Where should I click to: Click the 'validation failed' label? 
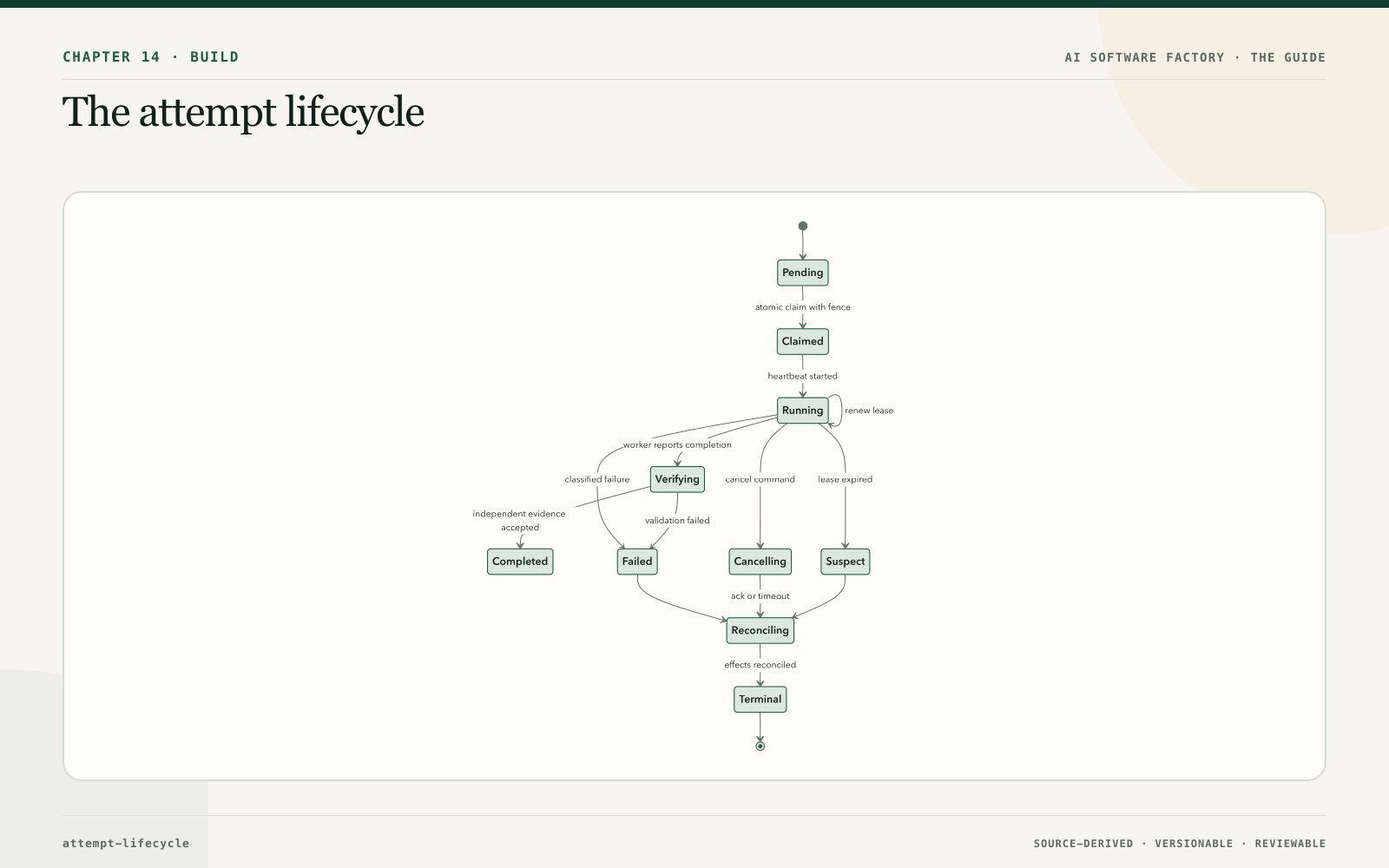(x=677, y=521)
